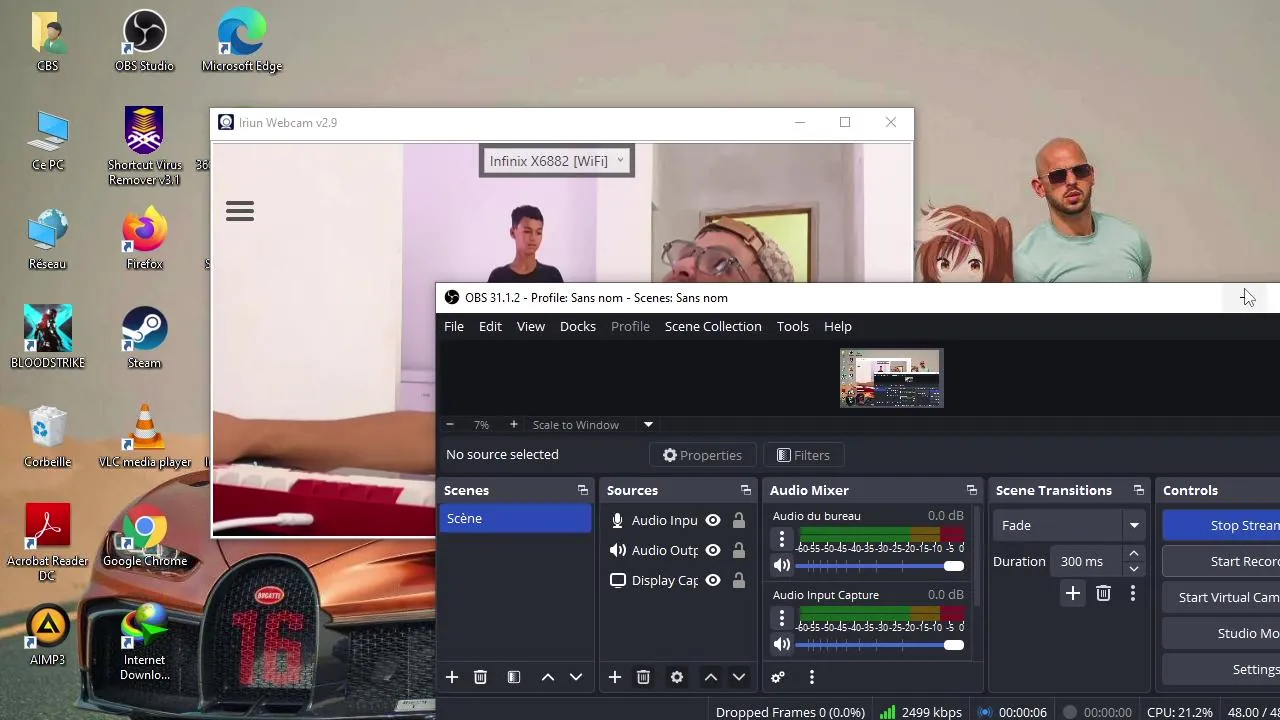The height and width of the screenshot is (720, 1280).
Task: Open the Google Chrome desktop shortcut
Action: [144, 536]
